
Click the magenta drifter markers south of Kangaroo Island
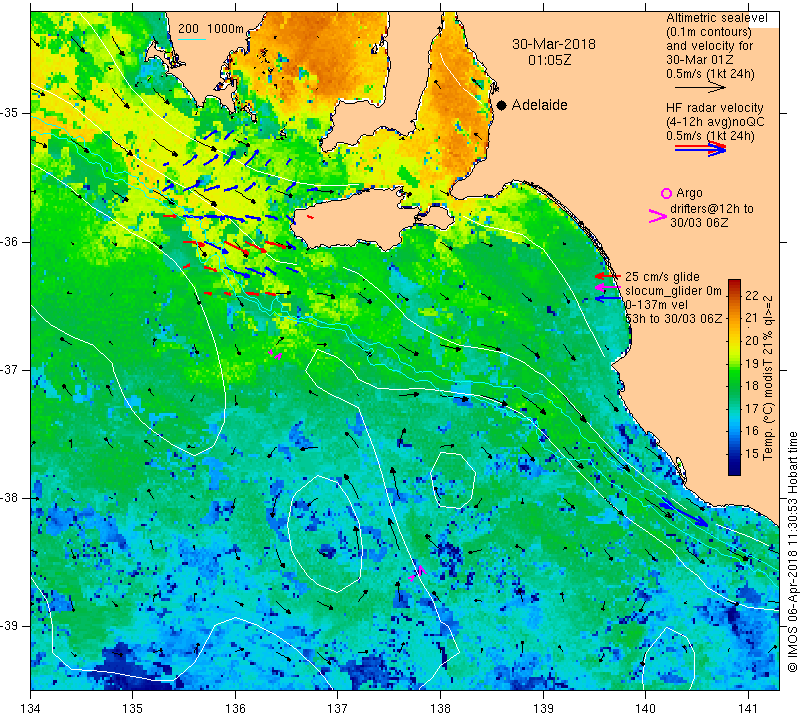[x=276, y=355]
